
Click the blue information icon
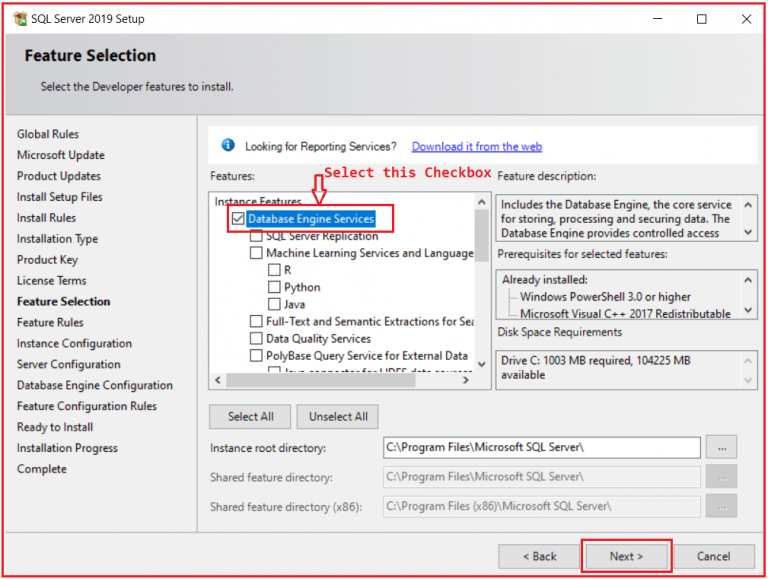point(228,145)
